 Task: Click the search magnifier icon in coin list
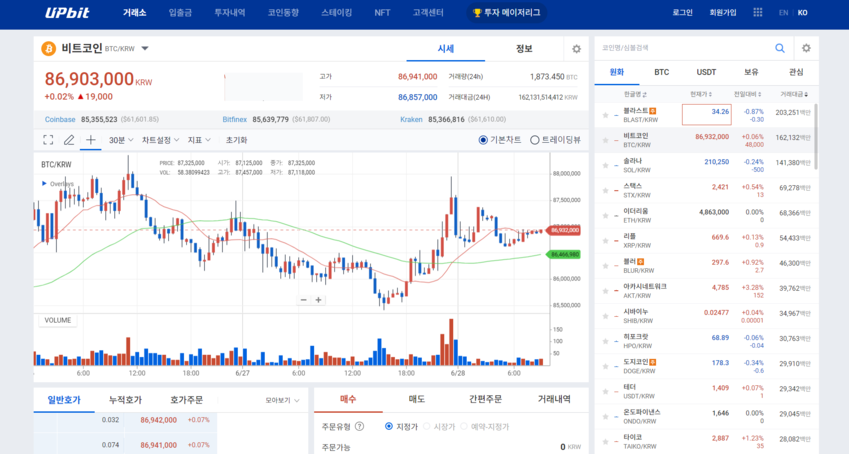(780, 48)
